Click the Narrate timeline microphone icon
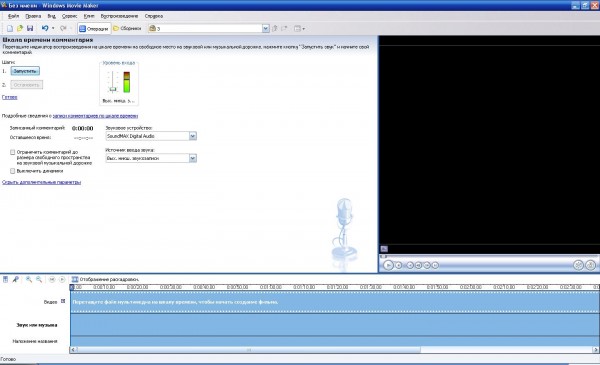Image resolution: width=600 pixels, height=365 pixels. pyautogui.click(x=15, y=280)
